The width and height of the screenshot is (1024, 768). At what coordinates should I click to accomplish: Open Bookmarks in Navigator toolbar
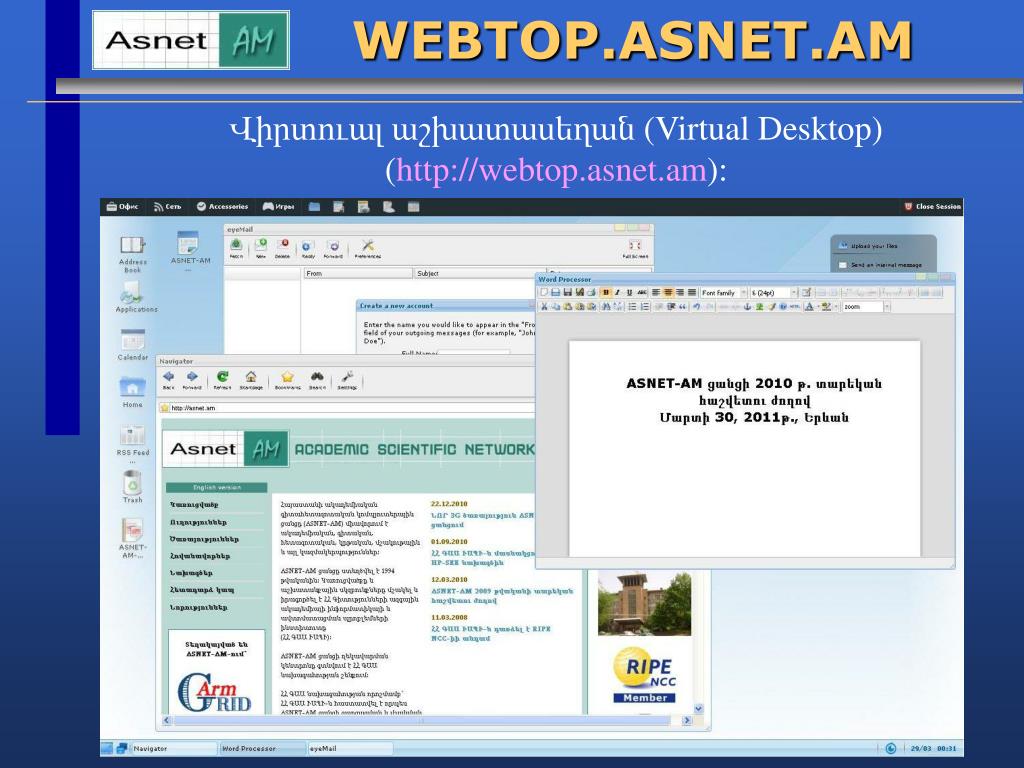287,380
